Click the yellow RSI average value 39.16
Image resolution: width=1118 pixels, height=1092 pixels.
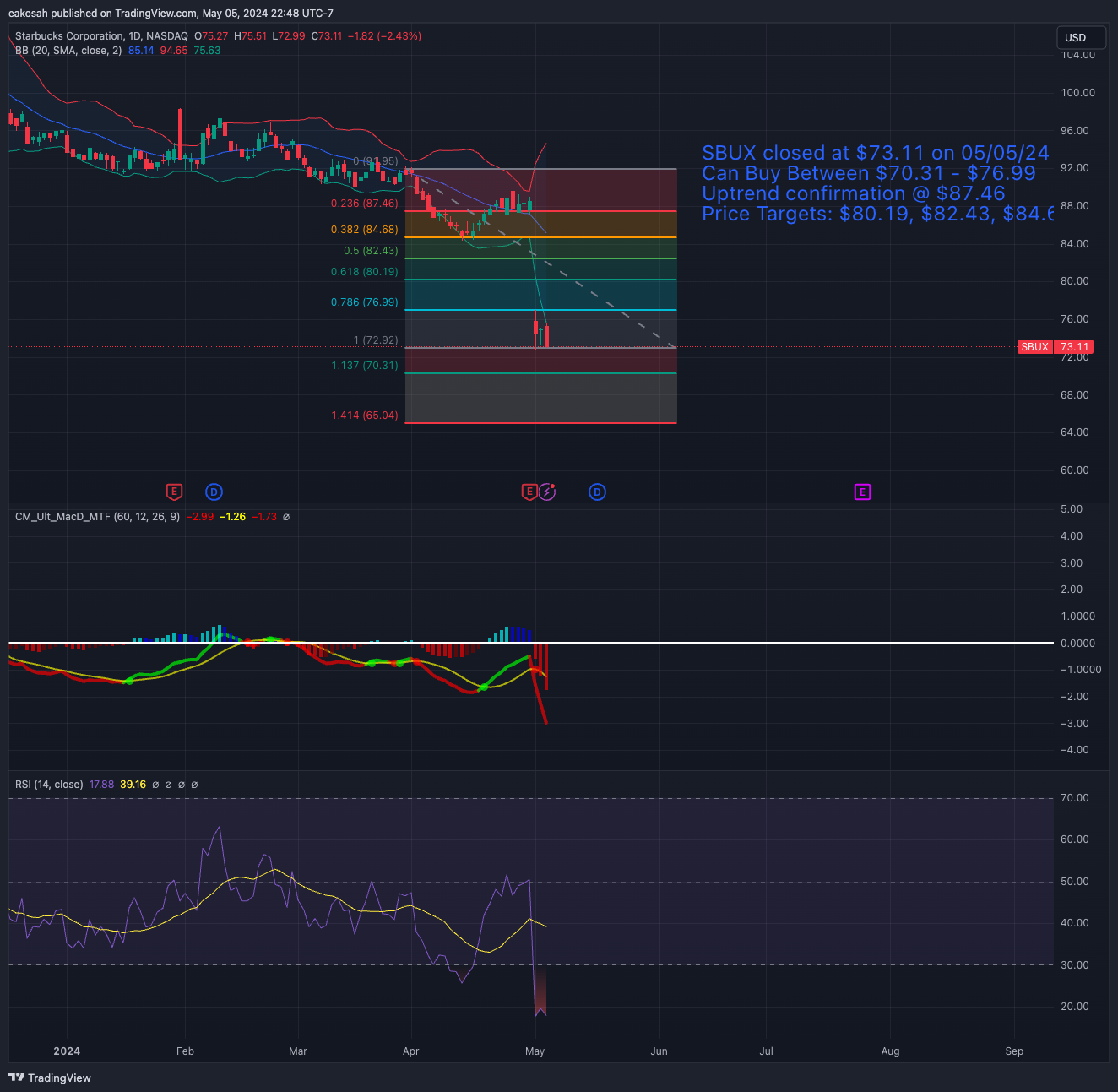coord(133,785)
